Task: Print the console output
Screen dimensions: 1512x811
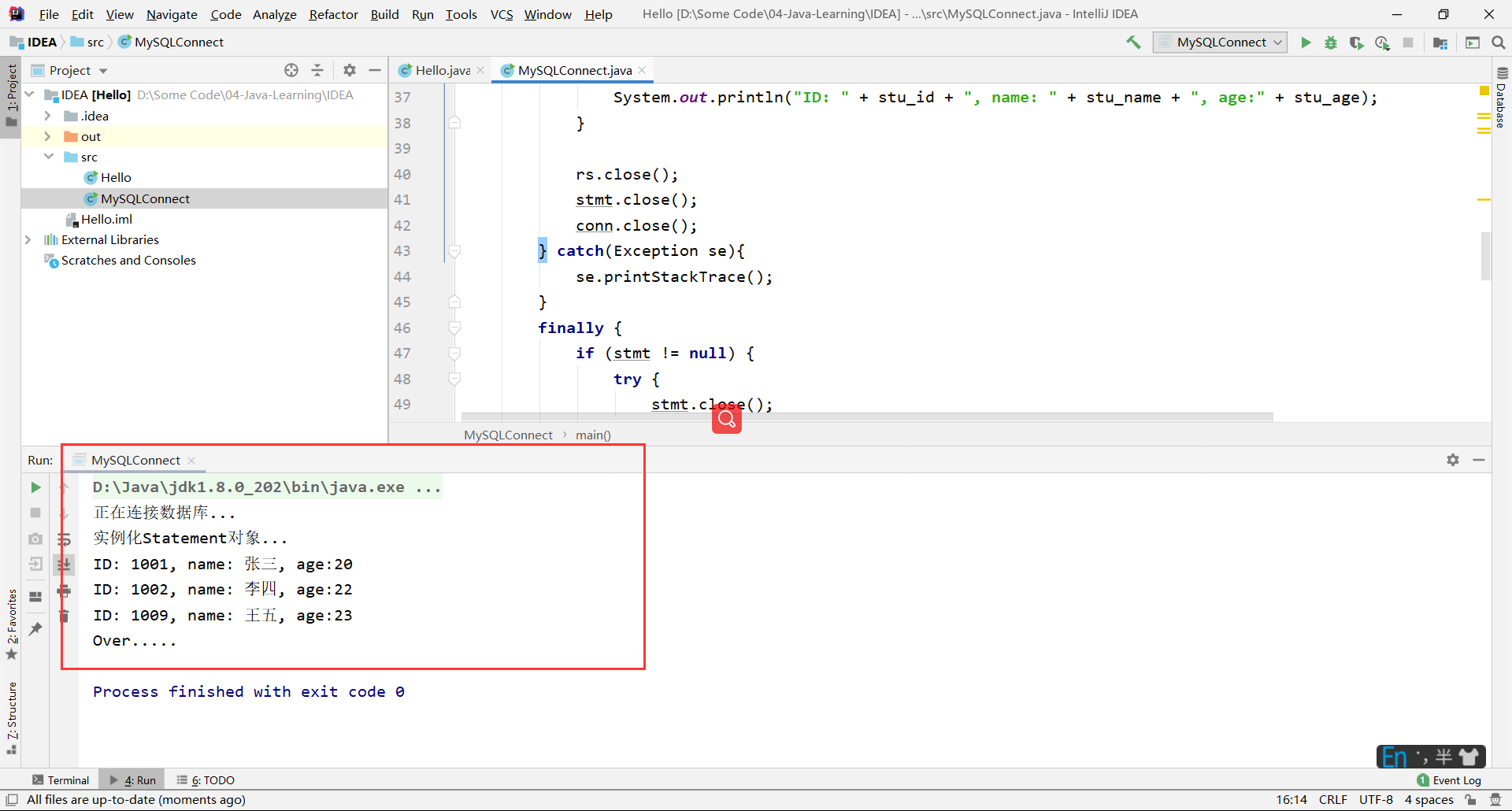Action: pyautogui.click(x=65, y=591)
